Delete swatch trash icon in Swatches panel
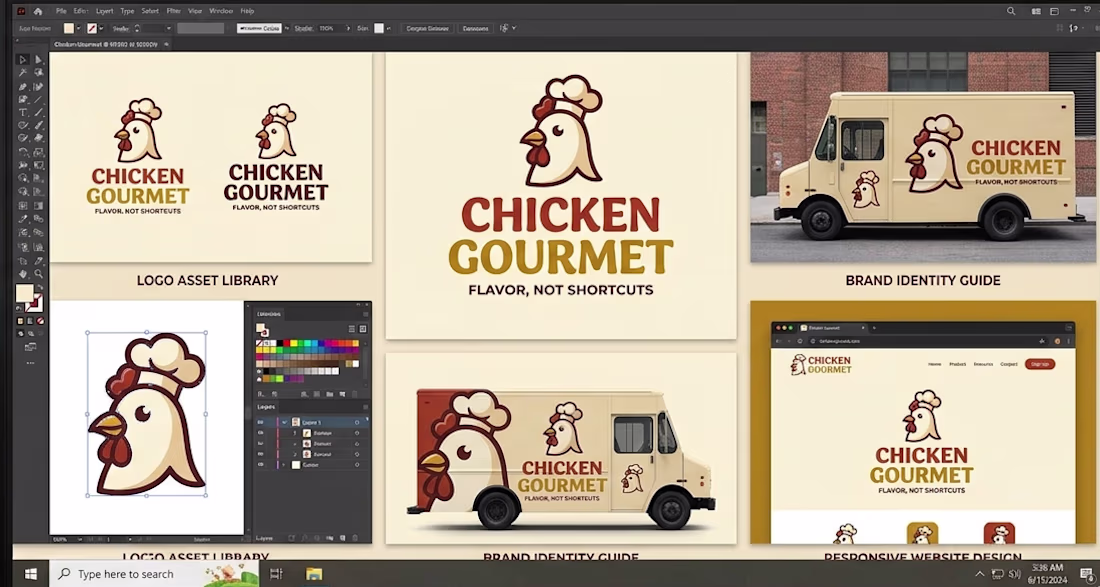Viewport: 1100px width, 587px height. (355, 394)
